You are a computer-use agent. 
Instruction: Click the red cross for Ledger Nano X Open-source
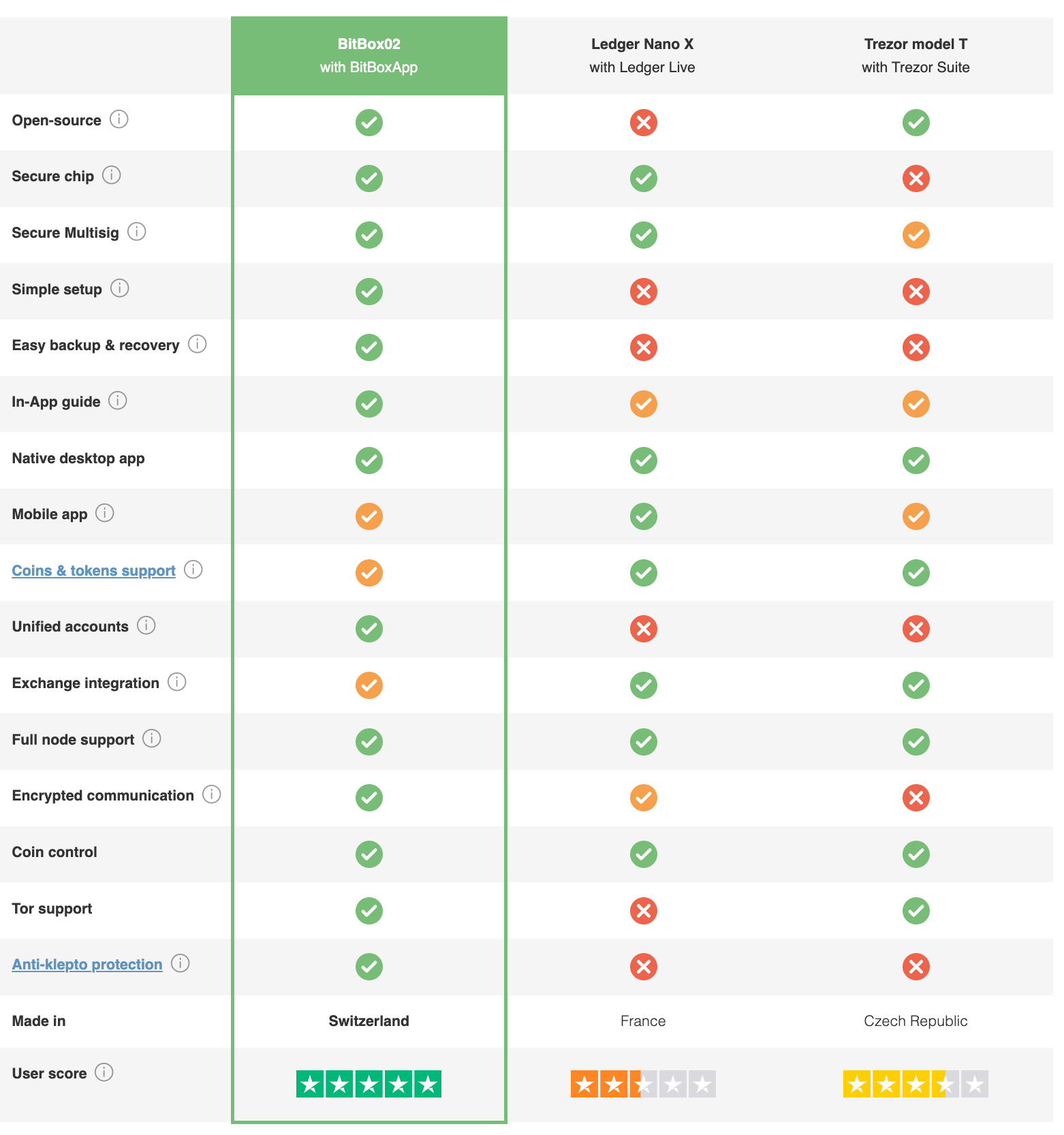643,123
